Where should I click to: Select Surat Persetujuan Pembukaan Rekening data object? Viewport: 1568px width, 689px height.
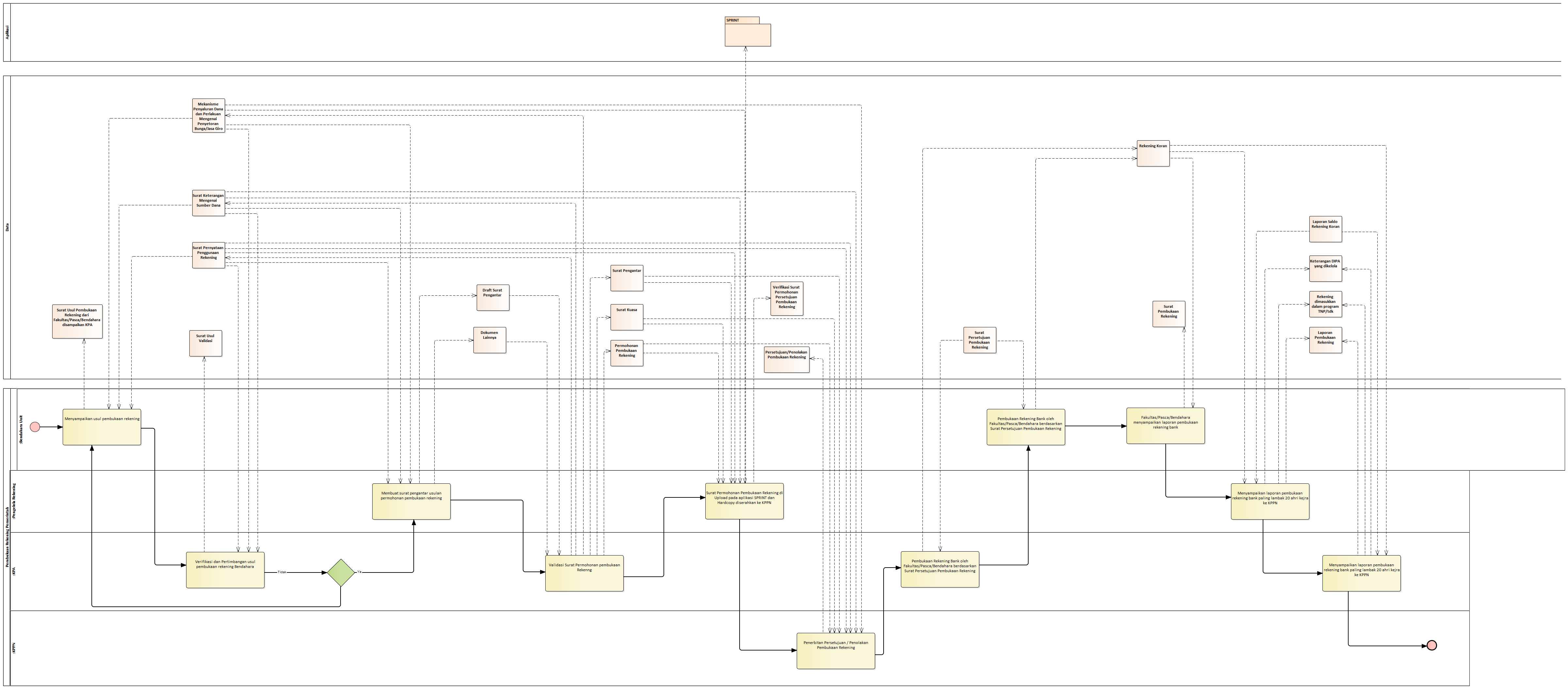tap(979, 340)
